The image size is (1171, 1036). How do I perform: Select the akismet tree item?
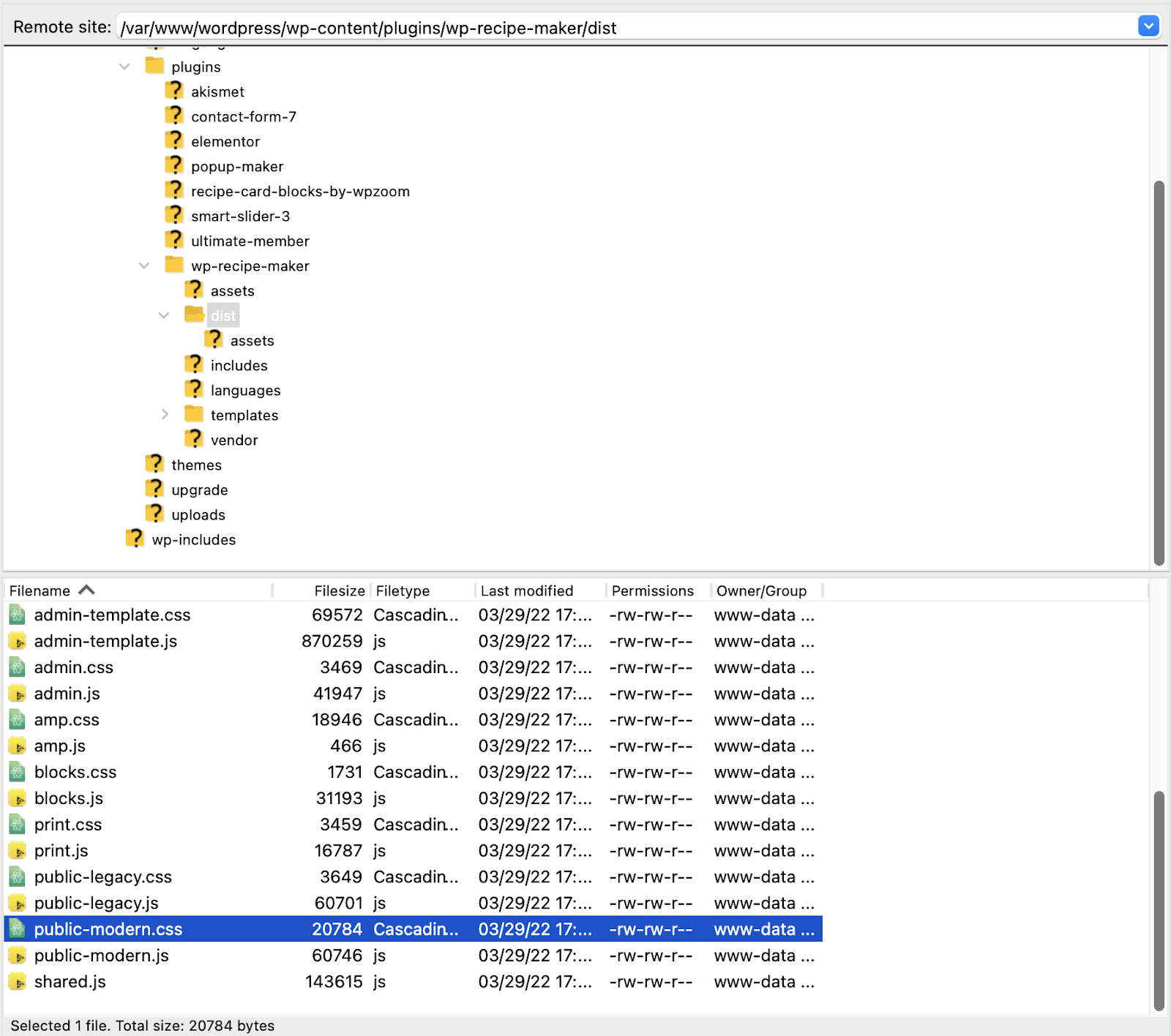217,92
